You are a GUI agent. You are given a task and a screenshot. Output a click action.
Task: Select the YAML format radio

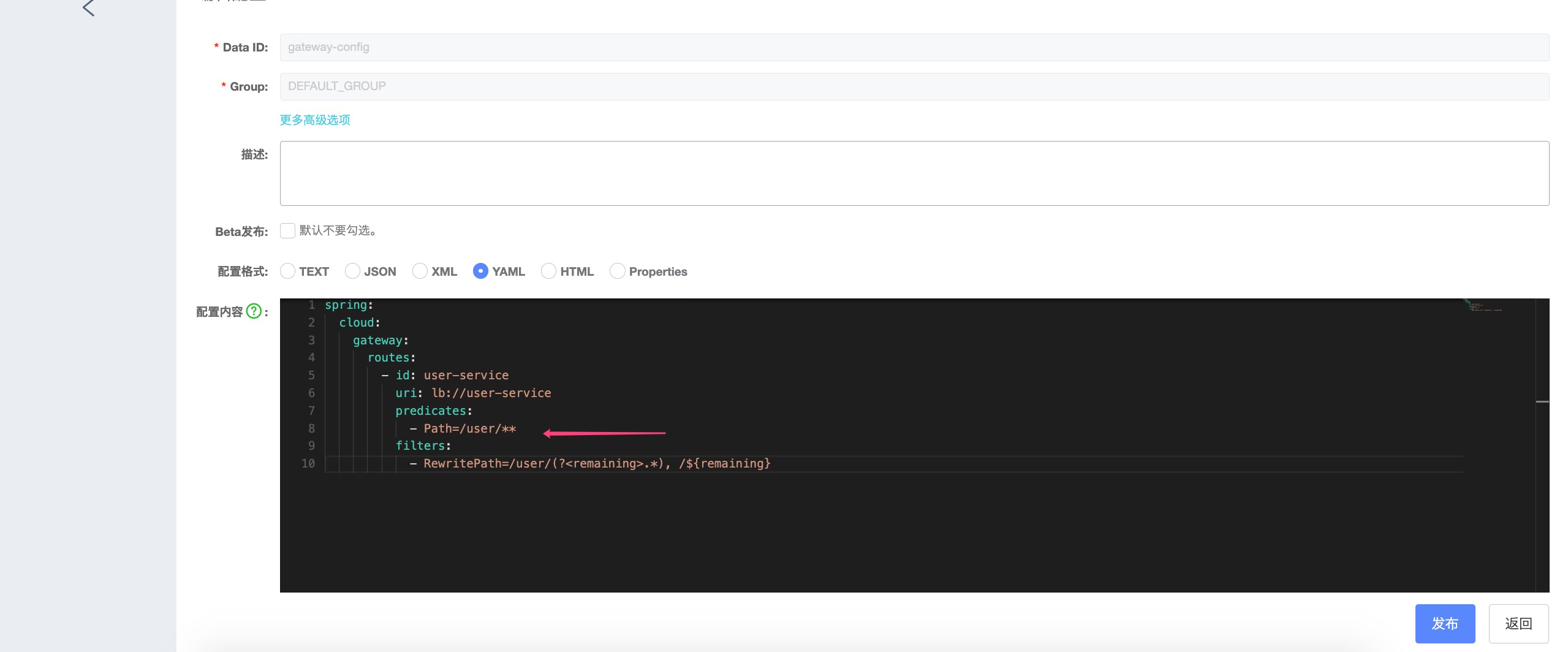(480, 271)
